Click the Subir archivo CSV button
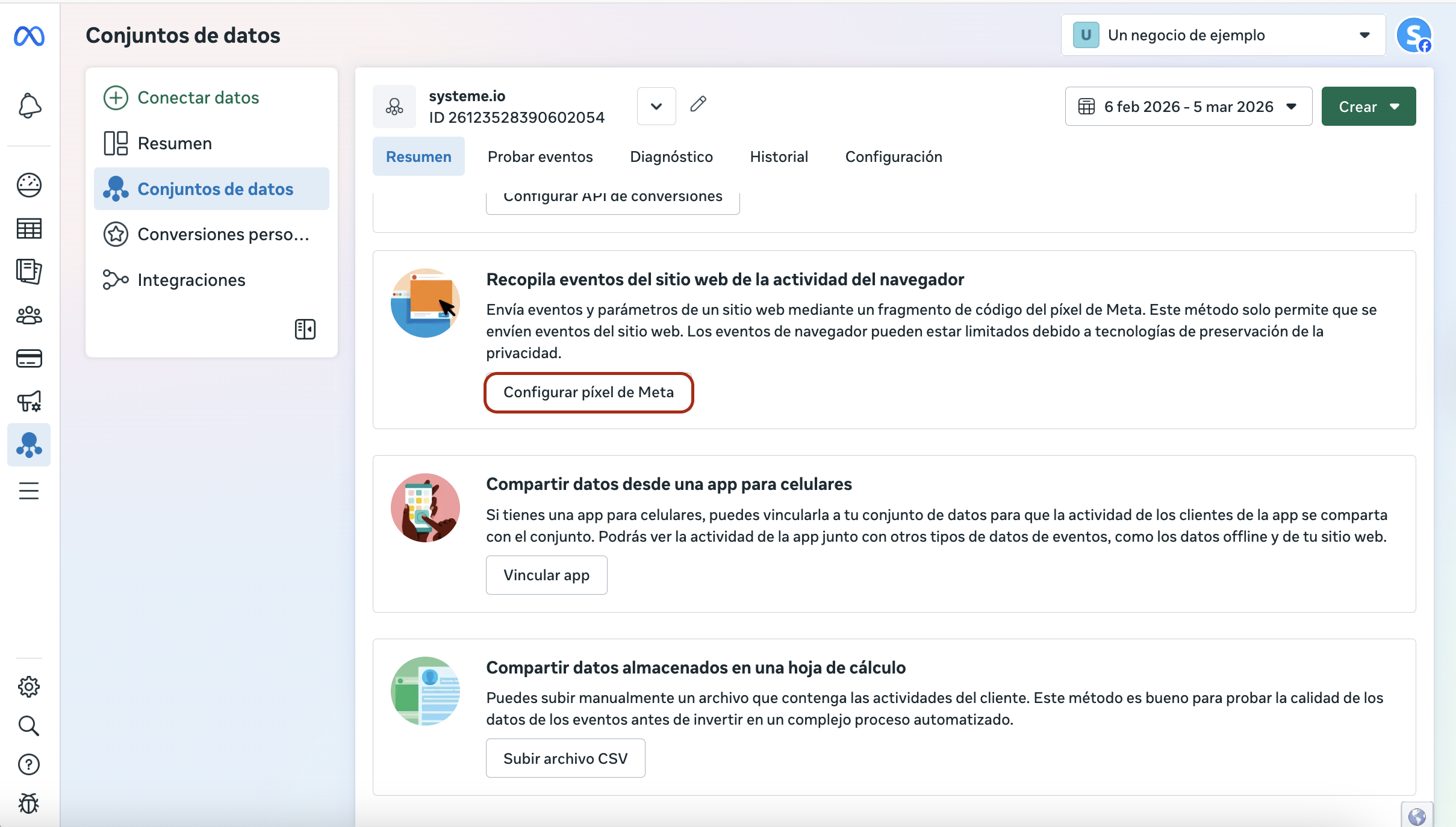 click(565, 758)
